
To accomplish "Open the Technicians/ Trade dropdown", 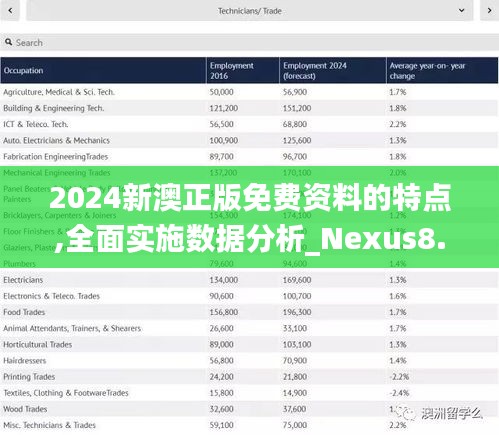I will tap(250, 11).
